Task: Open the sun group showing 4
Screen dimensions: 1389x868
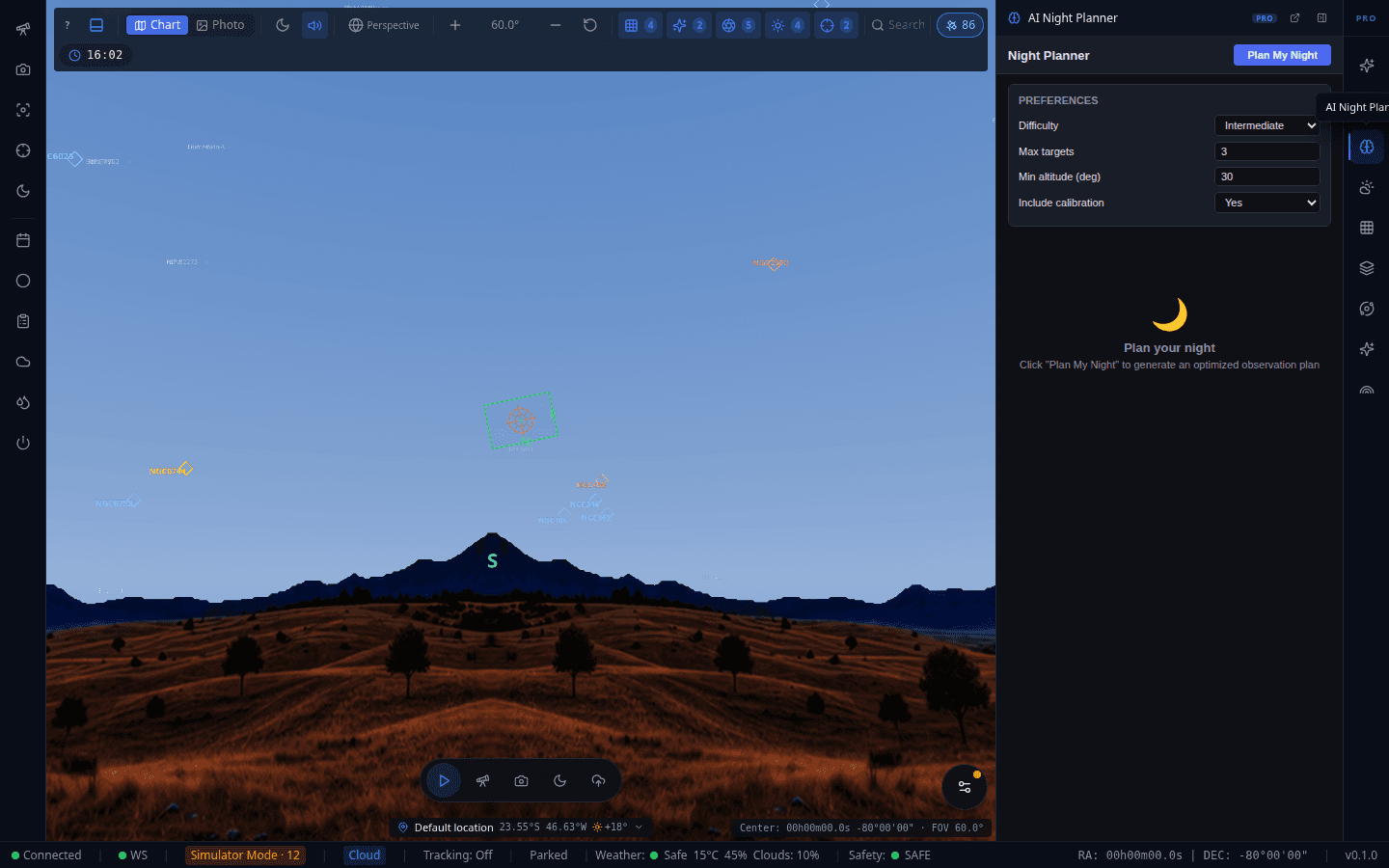Action: (x=787, y=25)
